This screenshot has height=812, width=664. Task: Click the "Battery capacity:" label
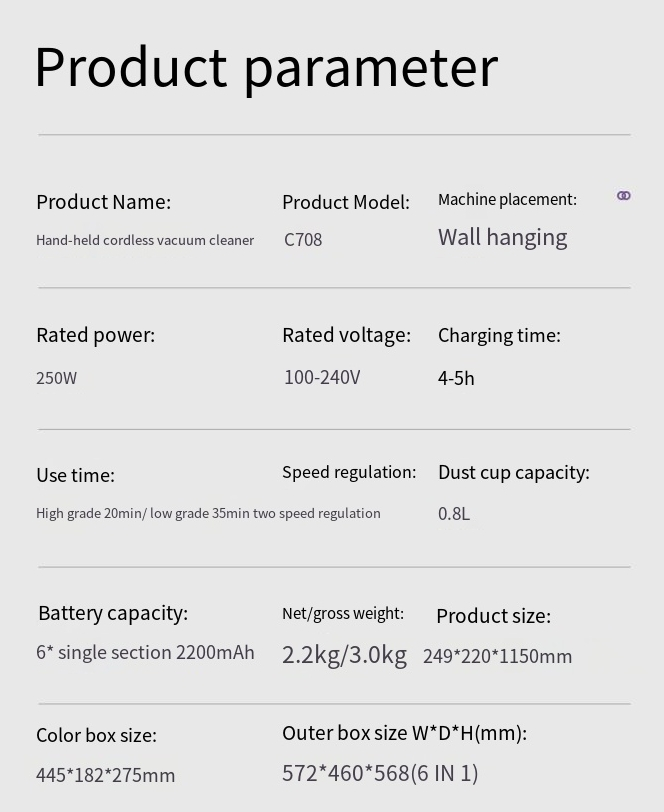(113, 613)
